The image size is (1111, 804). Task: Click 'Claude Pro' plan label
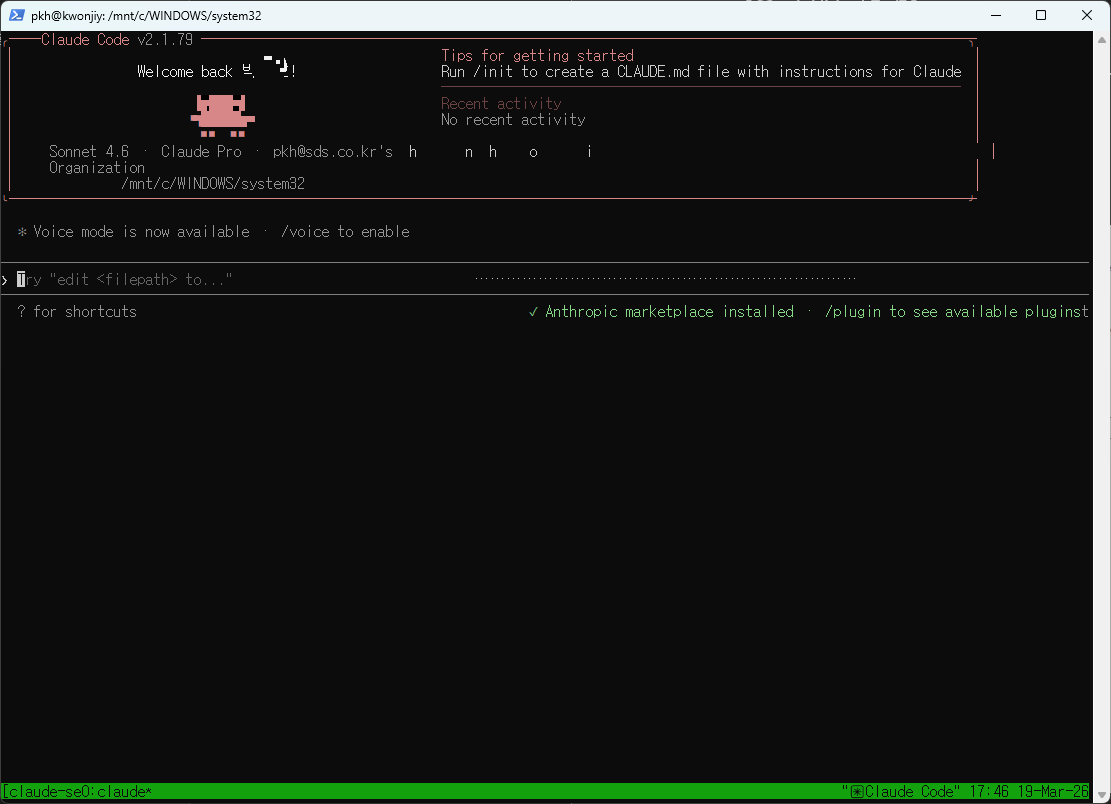tap(201, 152)
